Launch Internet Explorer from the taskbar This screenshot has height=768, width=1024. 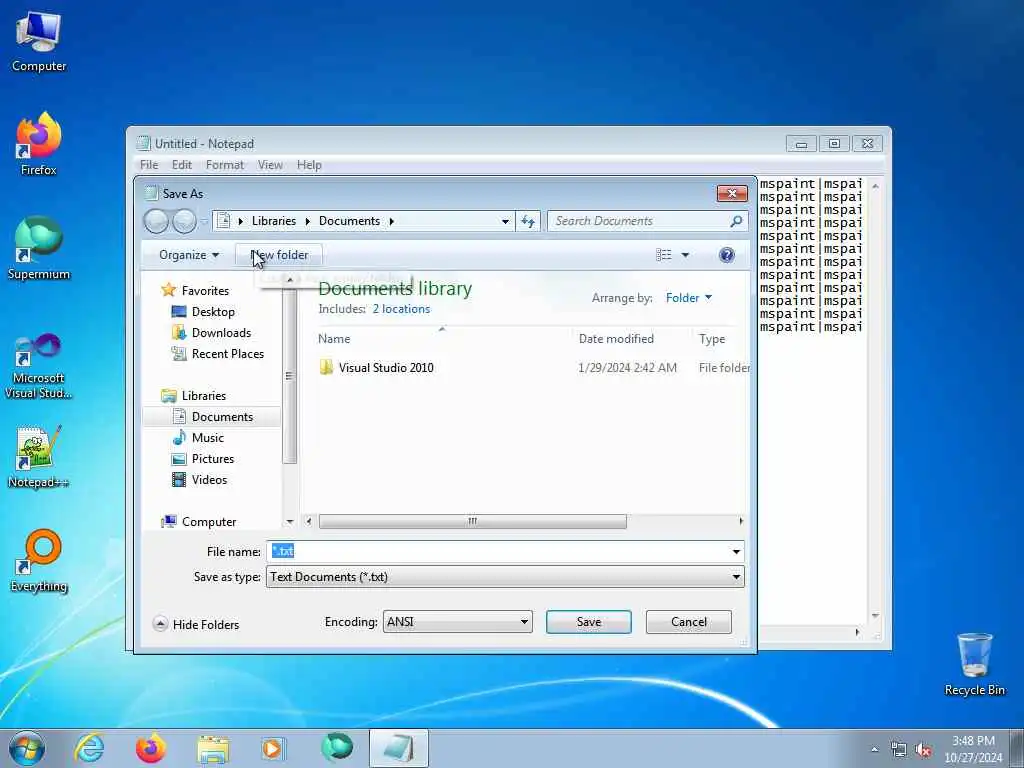(89, 748)
